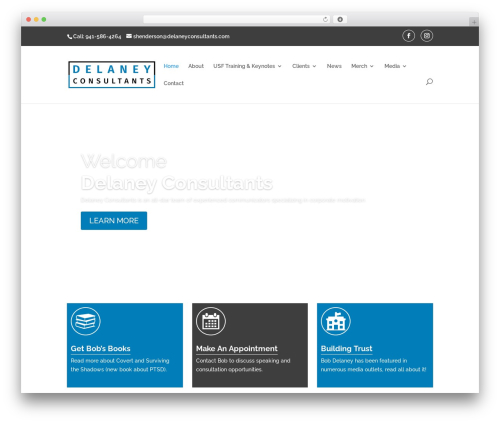The image size is (500, 423).
Task: Open a new tab with plus button
Action: (x=474, y=22)
